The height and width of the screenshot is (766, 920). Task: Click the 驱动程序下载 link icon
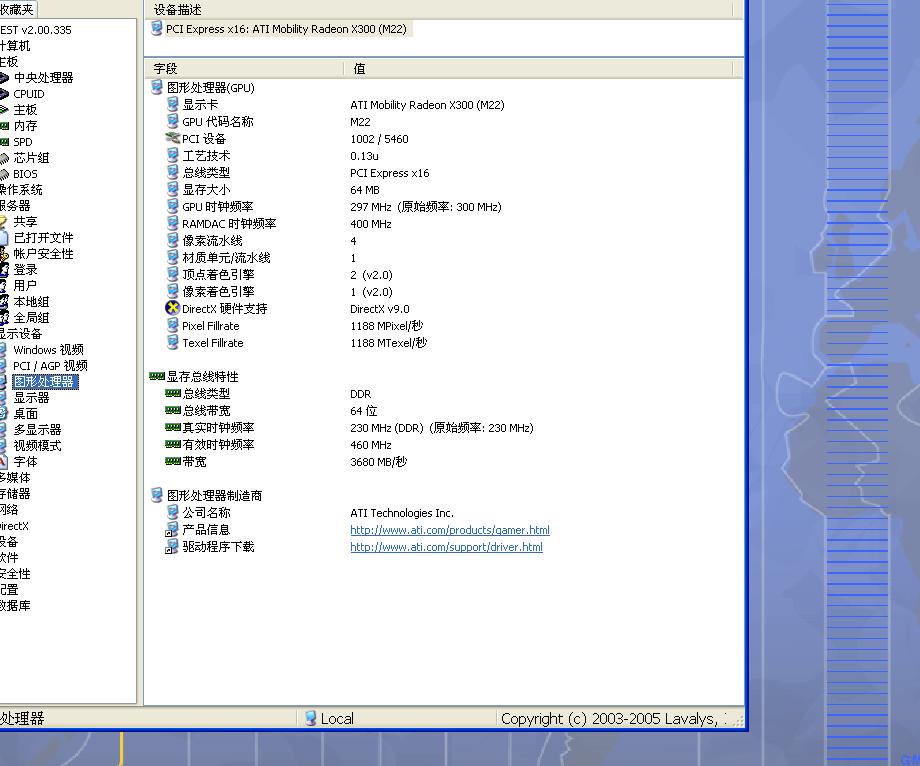(x=171, y=547)
